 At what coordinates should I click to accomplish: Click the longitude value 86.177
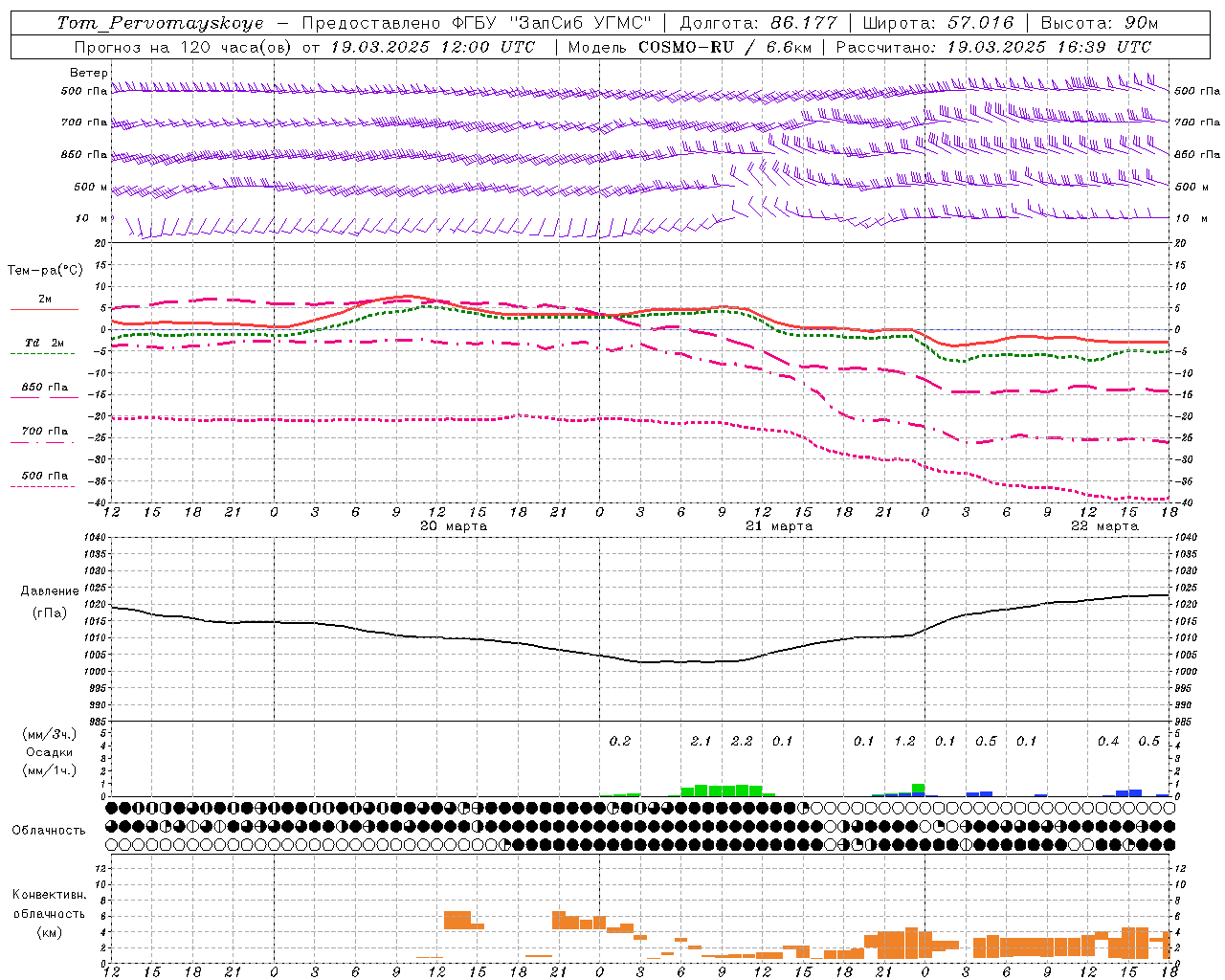click(x=804, y=23)
